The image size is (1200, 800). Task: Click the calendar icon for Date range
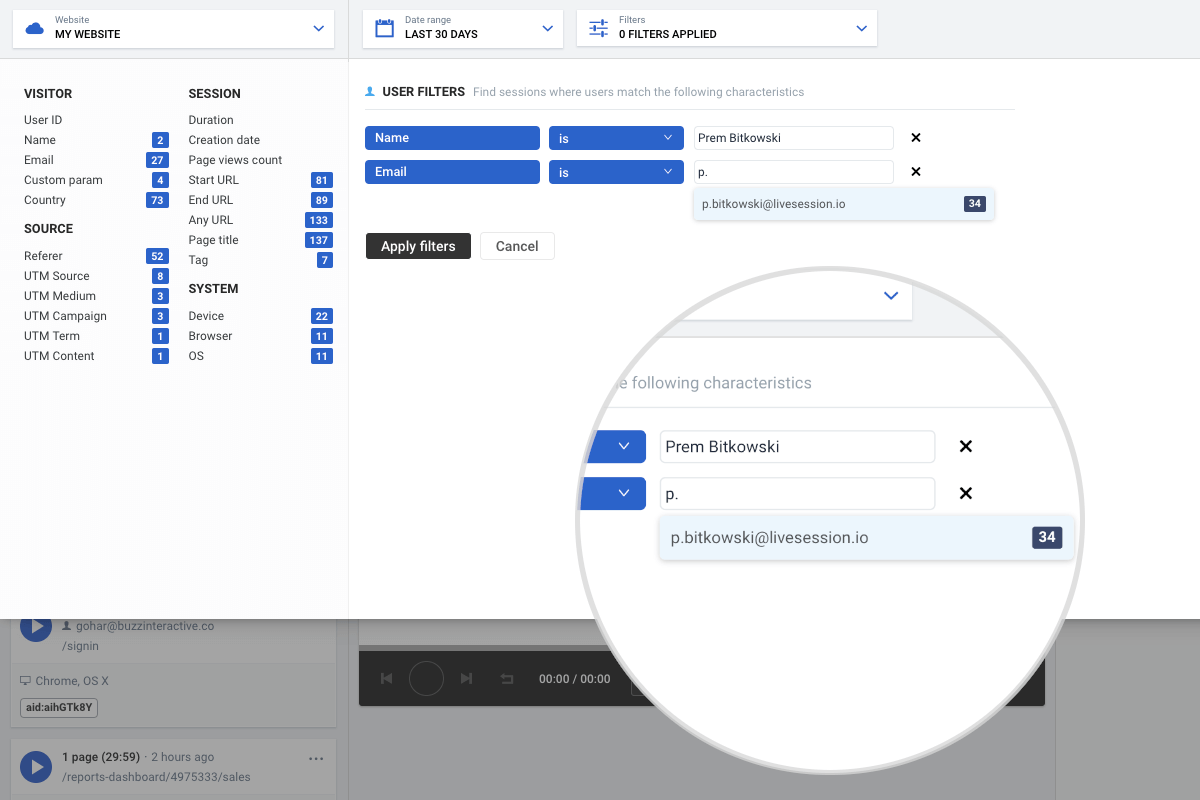point(384,28)
